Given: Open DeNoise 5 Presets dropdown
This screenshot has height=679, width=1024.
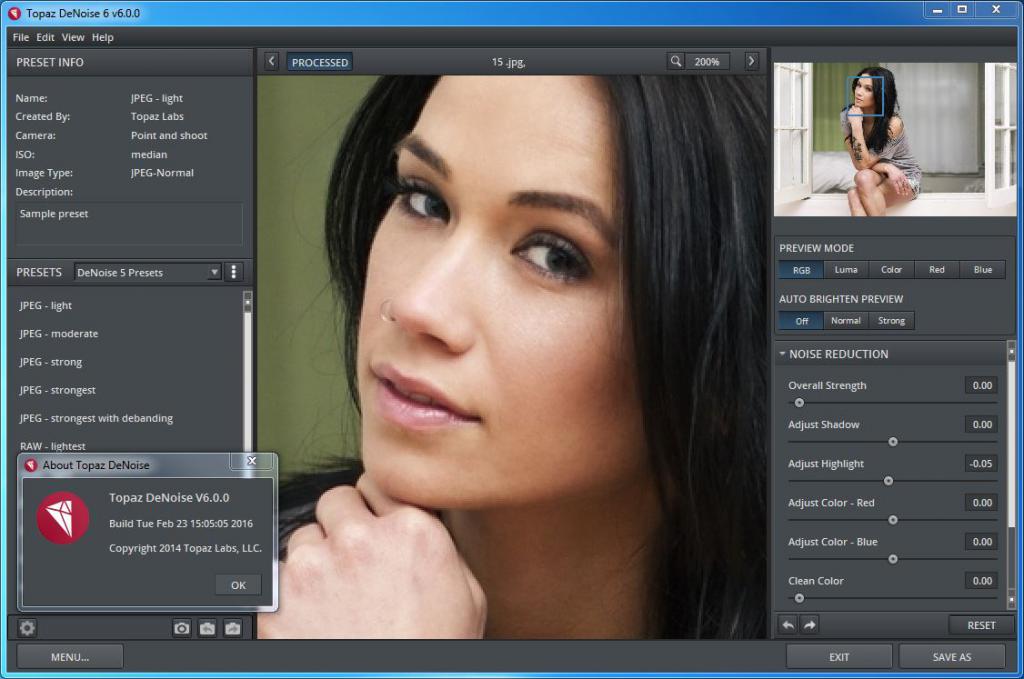Looking at the screenshot, I should pyautogui.click(x=148, y=272).
